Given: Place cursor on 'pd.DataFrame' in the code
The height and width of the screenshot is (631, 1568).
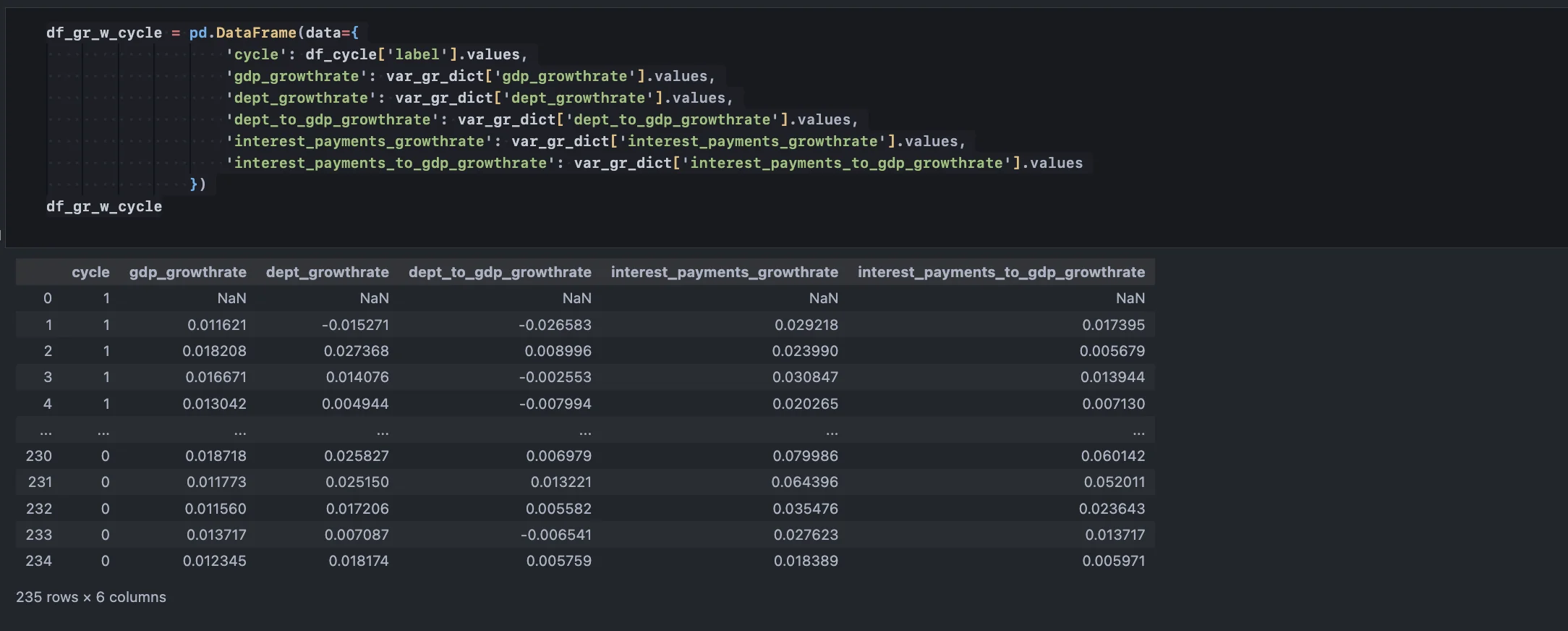Looking at the screenshot, I should (x=242, y=33).
